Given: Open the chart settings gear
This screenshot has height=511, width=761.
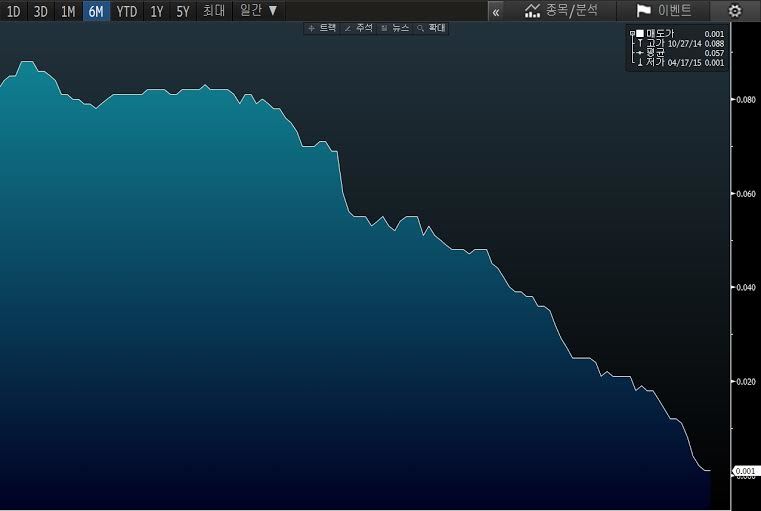Looking at the screenshot, I should (x=735, y=11).
